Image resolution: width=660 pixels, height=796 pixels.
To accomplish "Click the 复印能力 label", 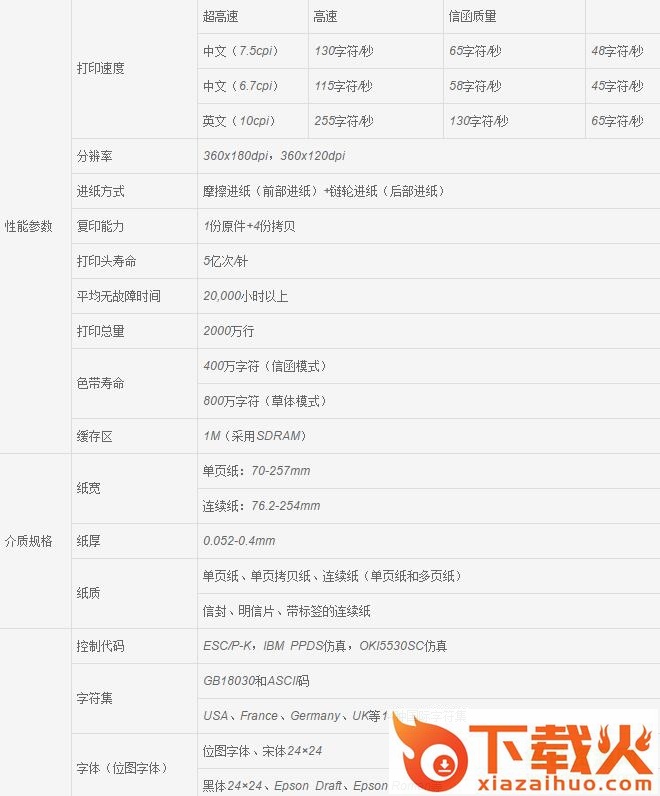I will pos(101,226).
